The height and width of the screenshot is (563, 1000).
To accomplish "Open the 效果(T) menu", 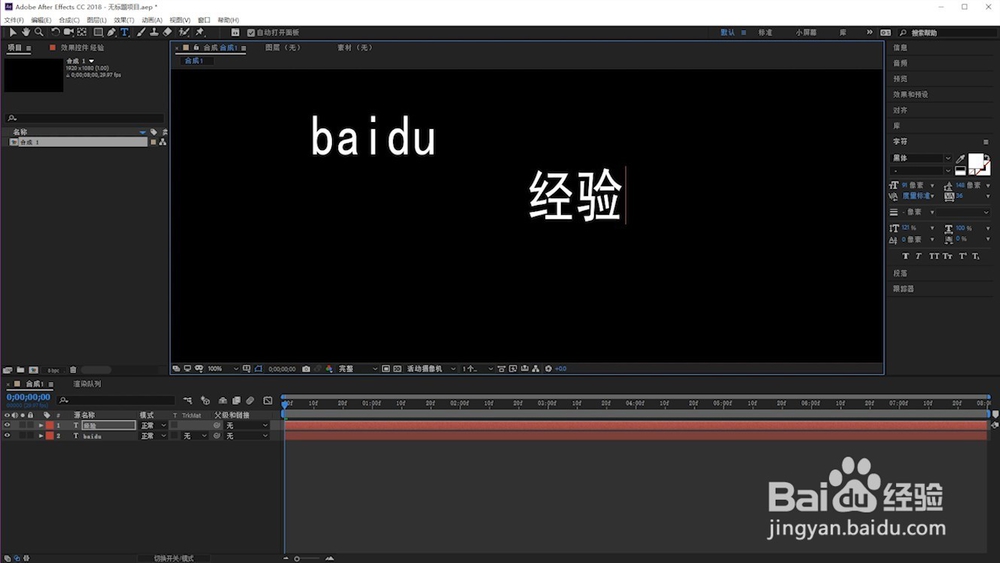I will [124, 20].
